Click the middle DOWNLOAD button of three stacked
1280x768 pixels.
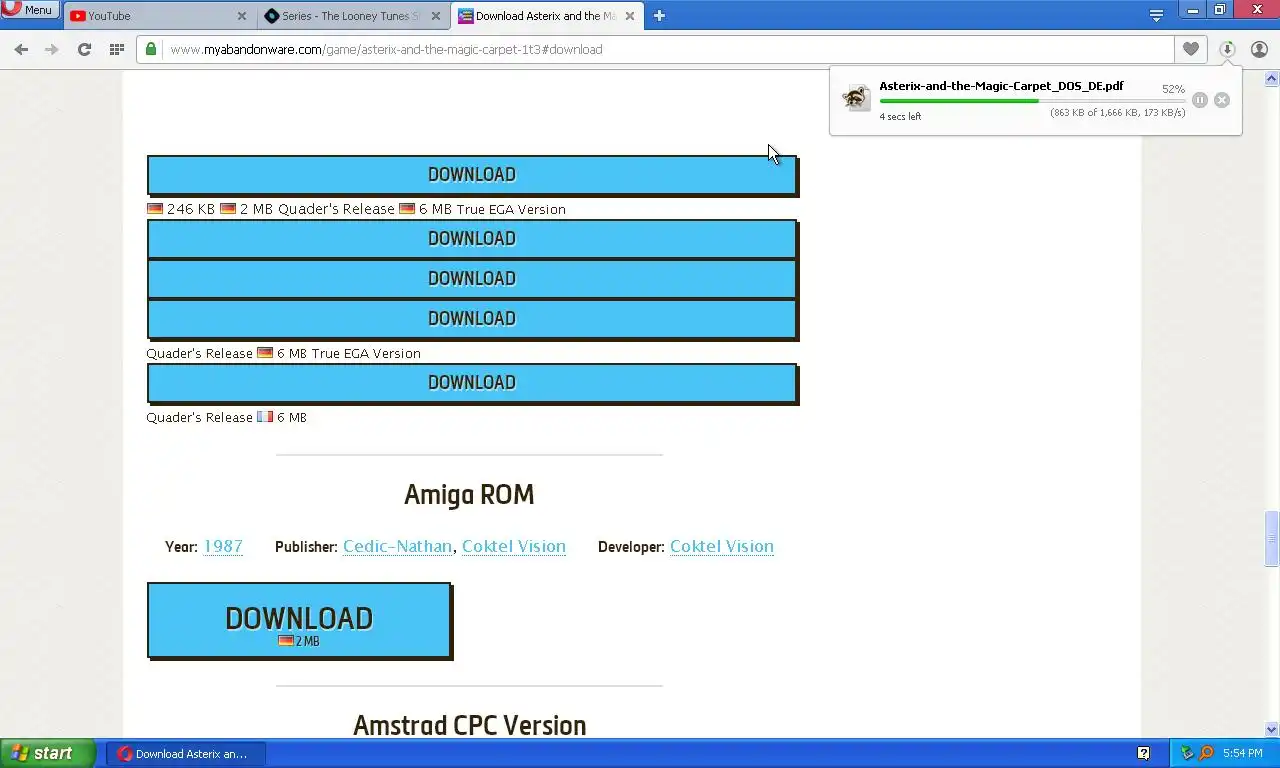472,279
